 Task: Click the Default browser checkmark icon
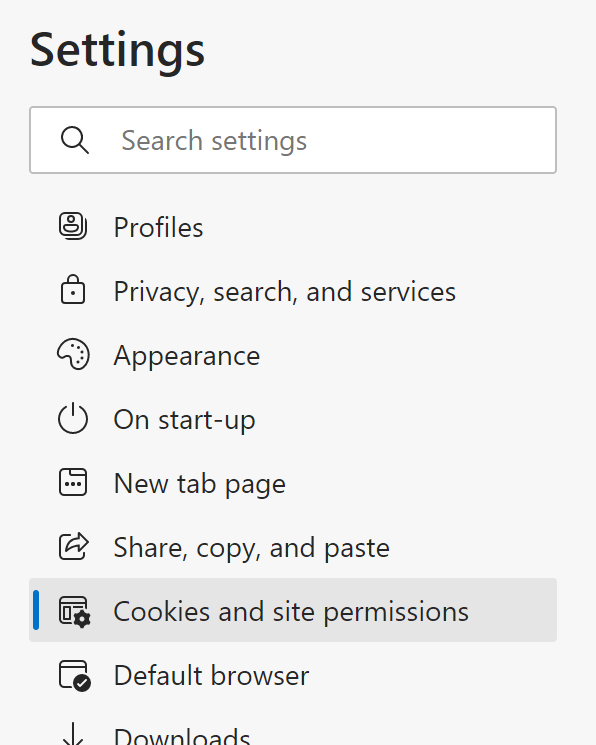pos(75,676)
